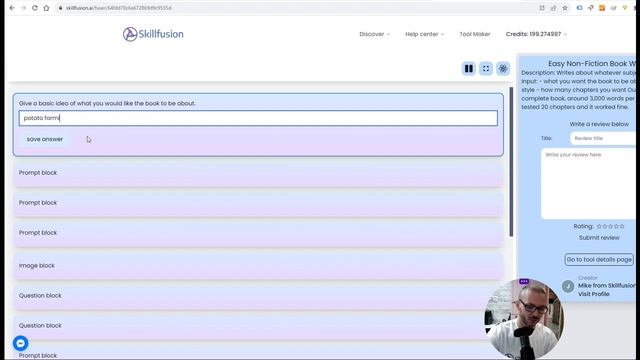Click the browser address bar URL
Screen dimensions: 640x360
(118, 8)
